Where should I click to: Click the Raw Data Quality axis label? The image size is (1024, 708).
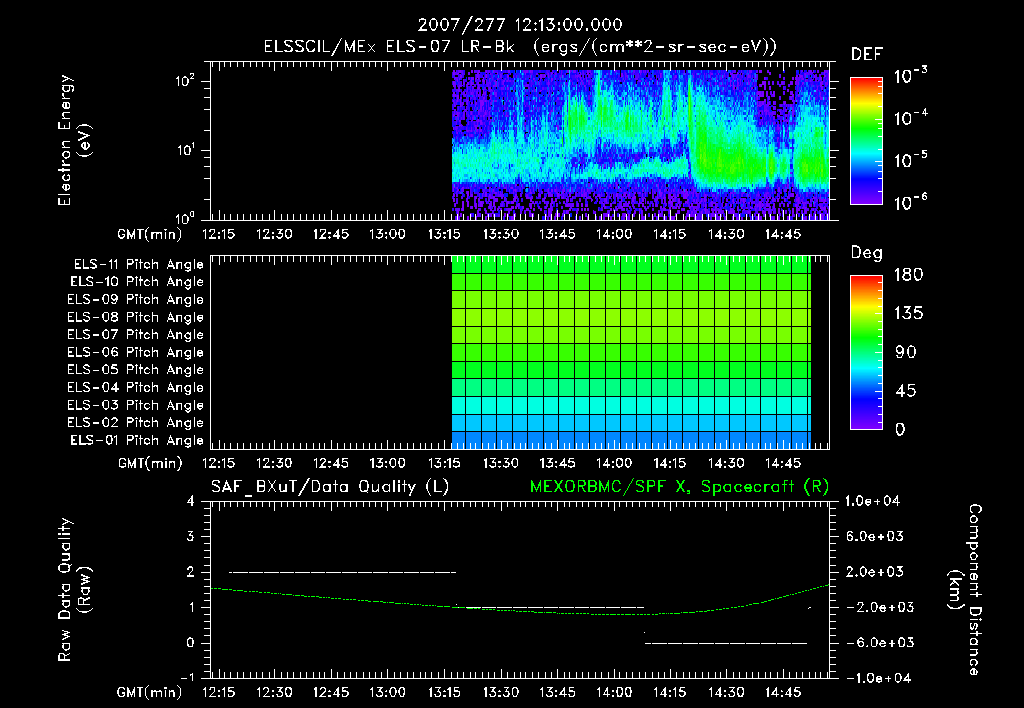pos(74,590)
